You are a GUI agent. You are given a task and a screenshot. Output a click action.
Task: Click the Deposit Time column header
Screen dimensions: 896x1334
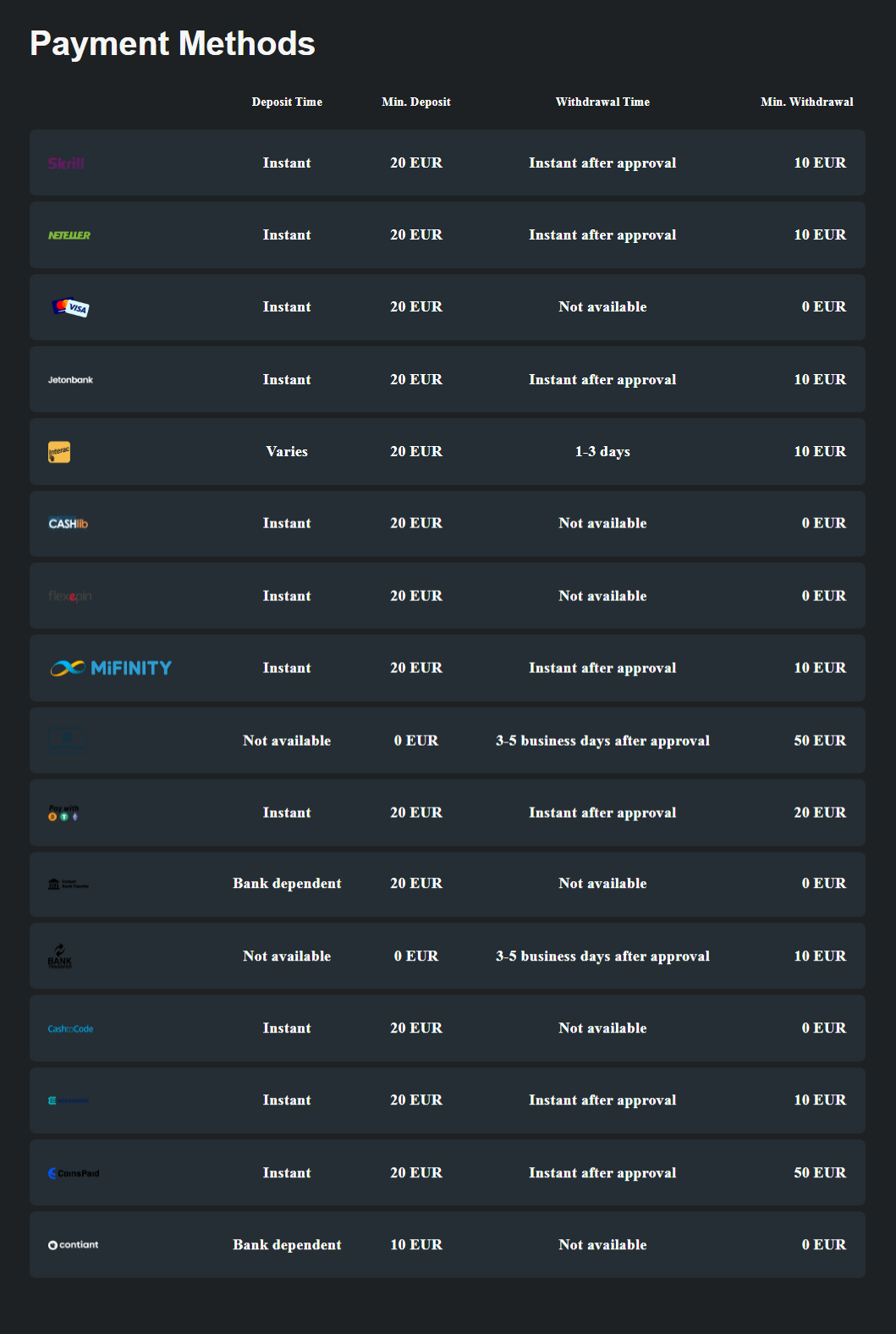(x=287, y=102)
